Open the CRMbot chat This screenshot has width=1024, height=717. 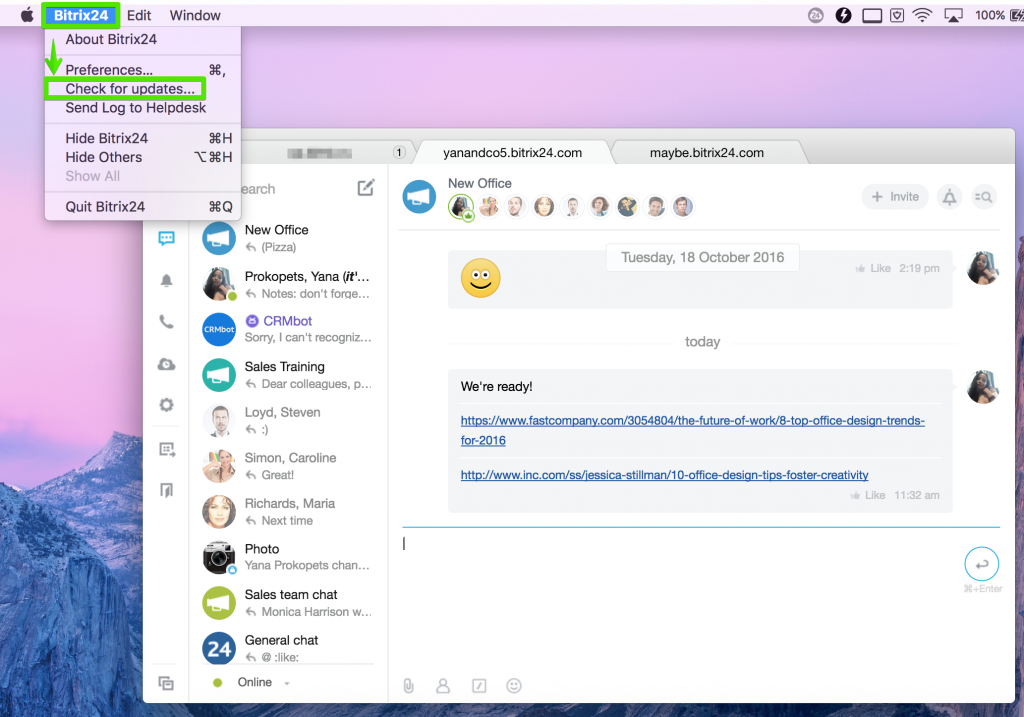[x=288, y=329]
